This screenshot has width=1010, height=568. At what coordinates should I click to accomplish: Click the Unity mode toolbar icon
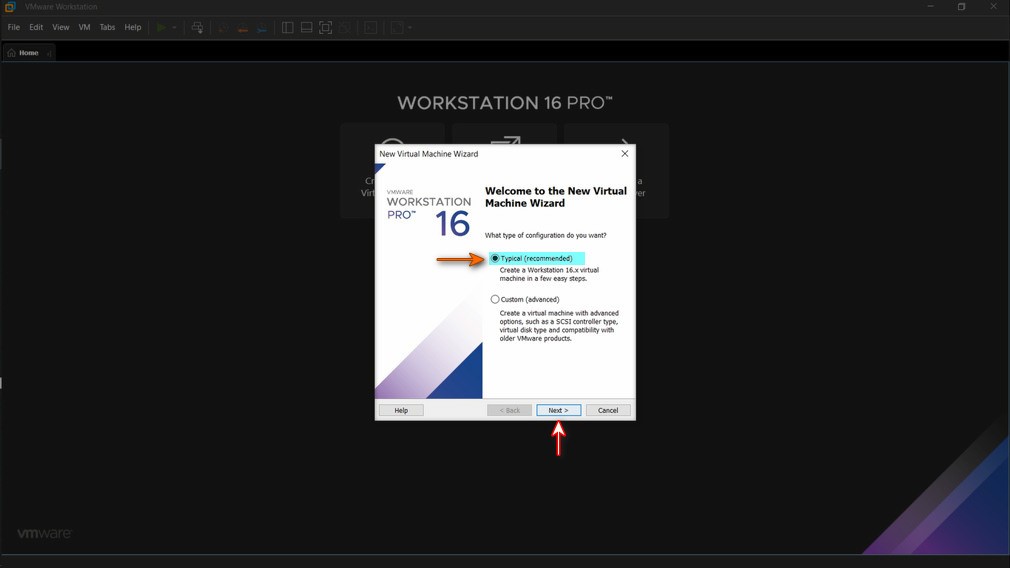(x=345, y=28)
